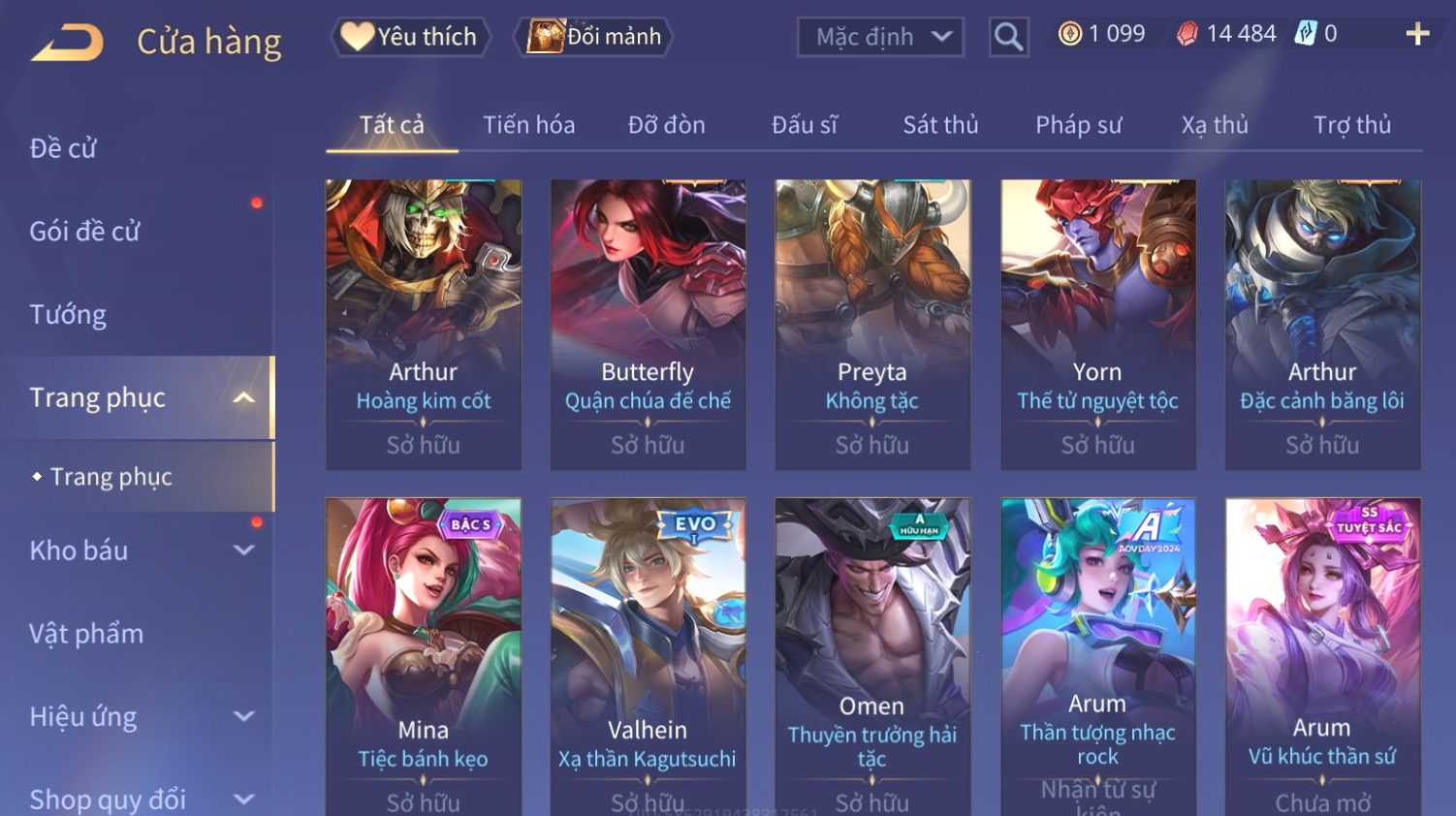Viewport: 1456px width, 816px height.
Task: Switch to the Tiến hóa tab
Action: click(529, 125)
